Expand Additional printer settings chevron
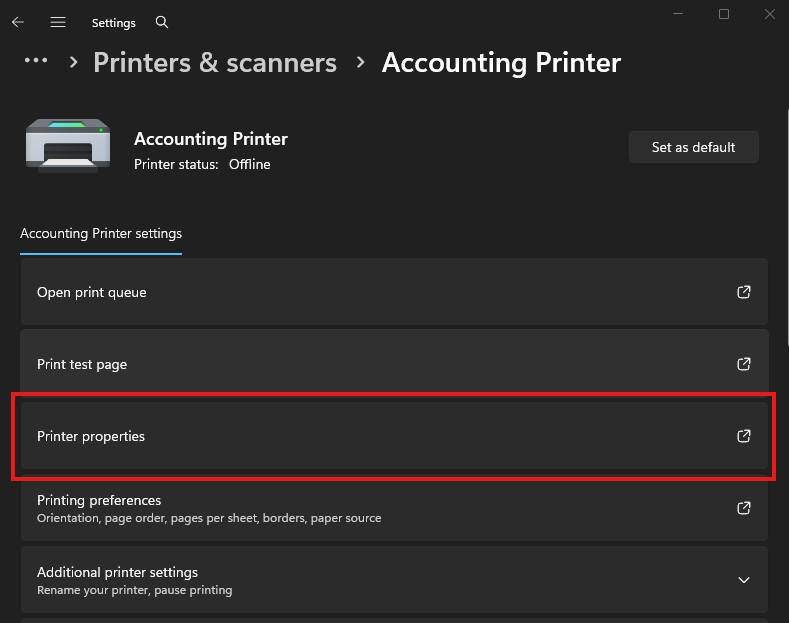This screenshot has width=789, height=623. (743, 580)
